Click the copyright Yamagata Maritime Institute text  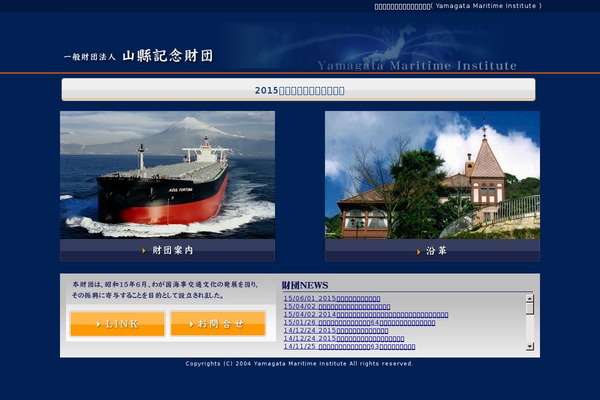[300, 364]
